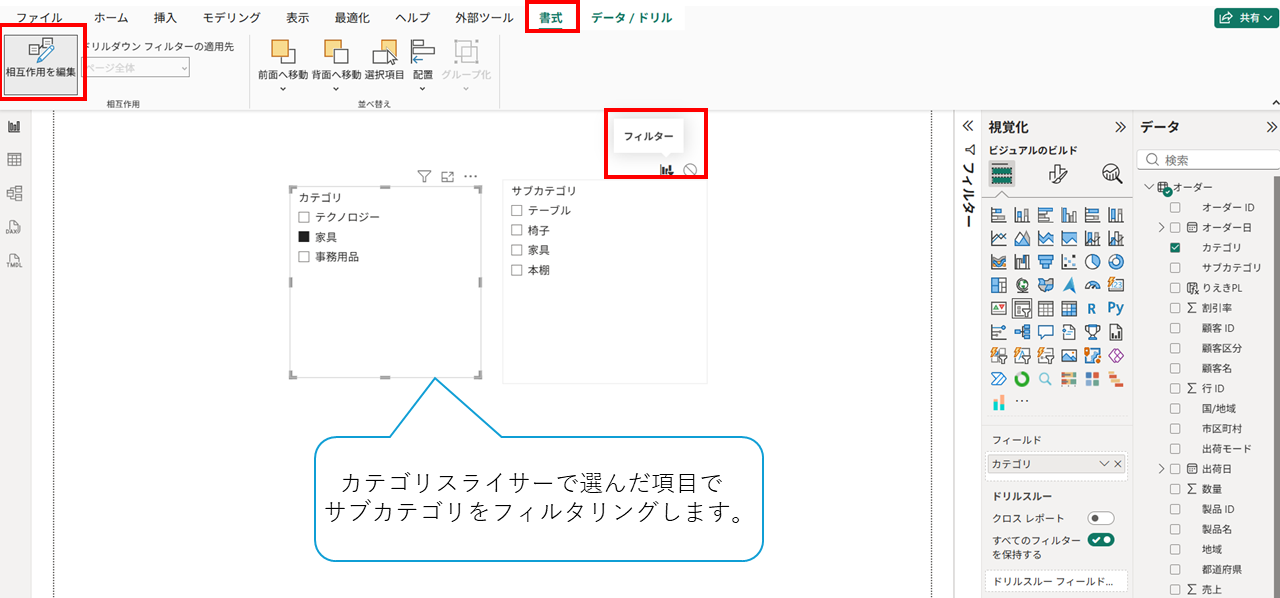Open the table view in left sidebar
The width and height of the screenshot is (1280, 598).
(15, 160)
